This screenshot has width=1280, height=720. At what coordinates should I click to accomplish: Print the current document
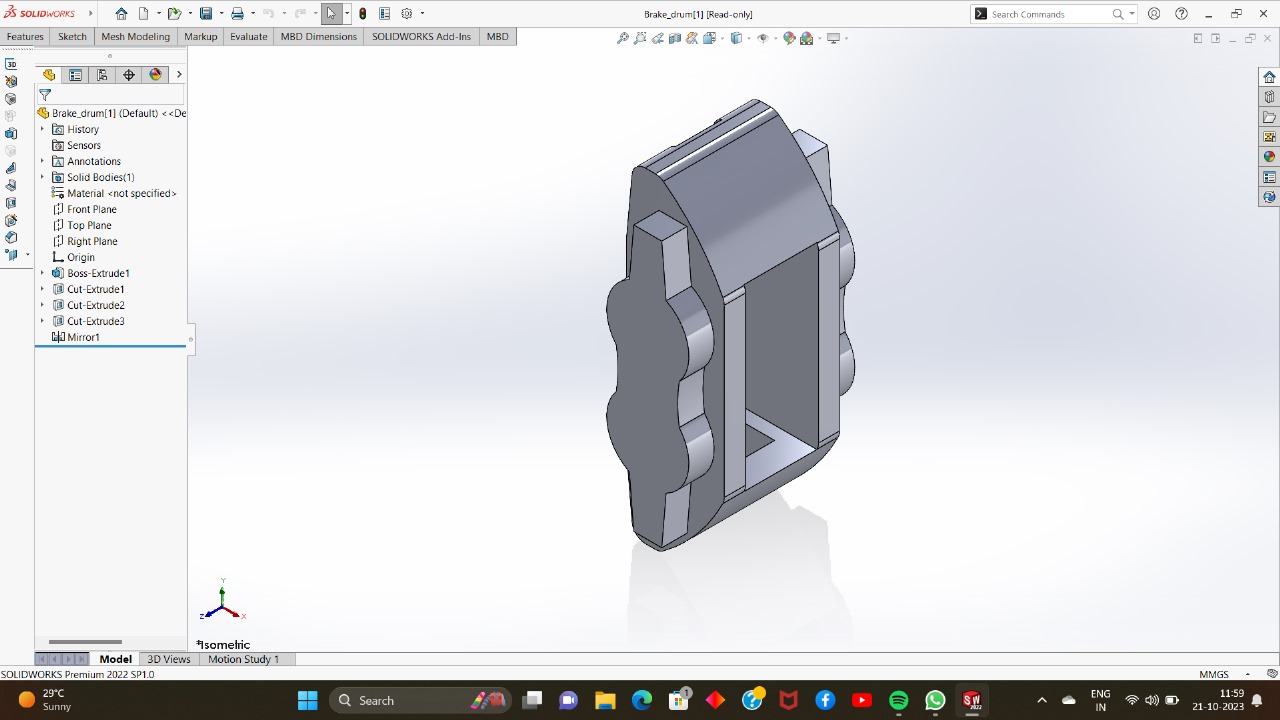pyautogui.click(x=237, y=14)
